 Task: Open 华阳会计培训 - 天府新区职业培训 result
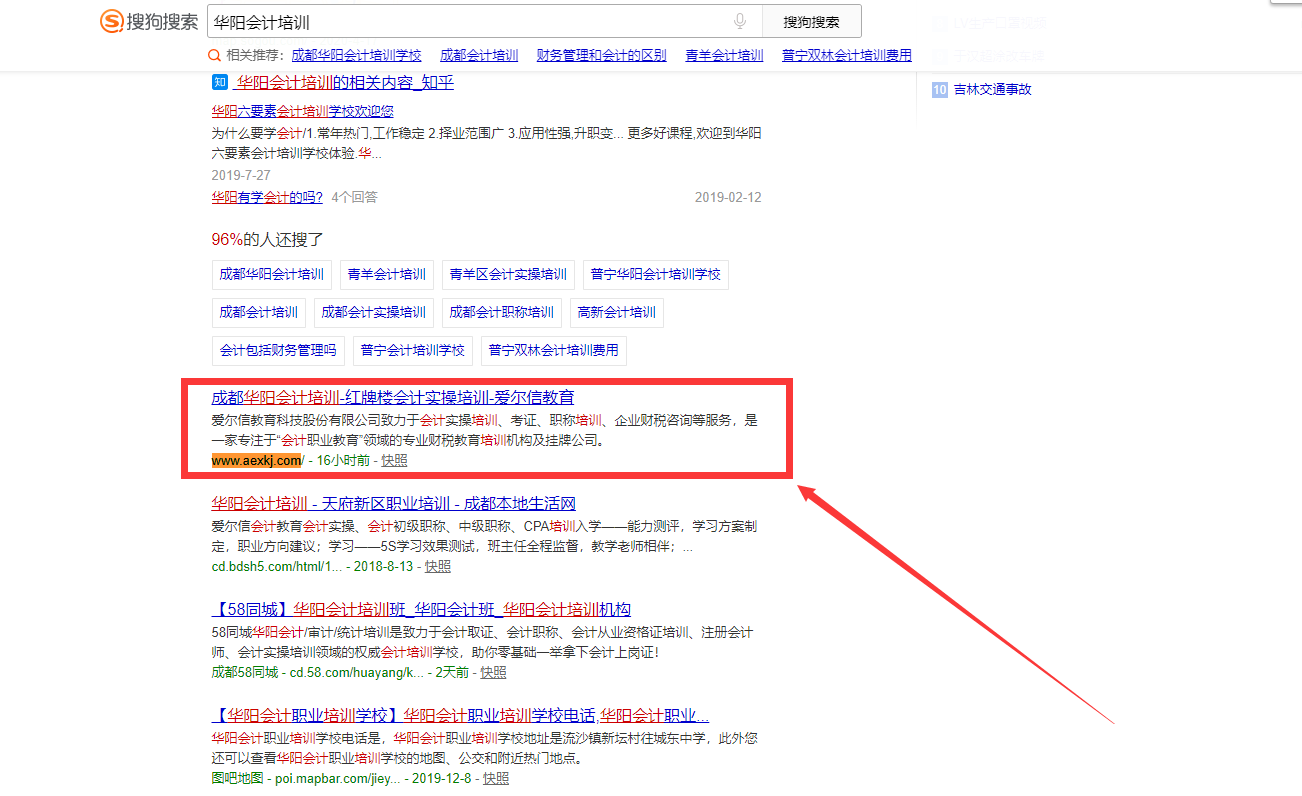coord(394,503)
